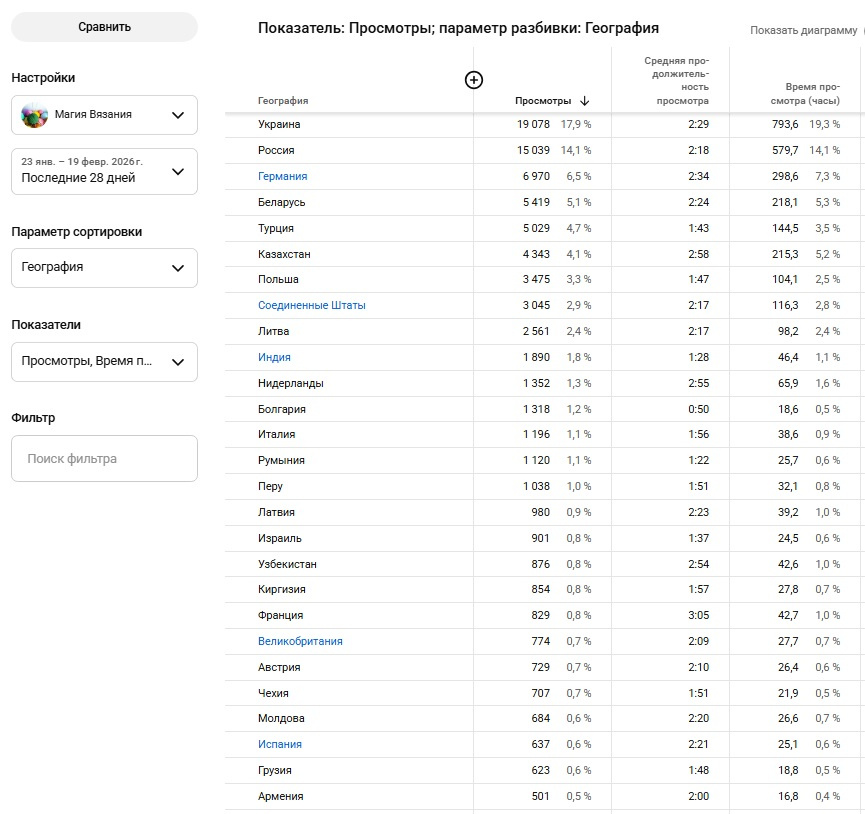Open the Великобритания row link
The width and height of the screenshot is (865, 814).
[x=300, y=641]
